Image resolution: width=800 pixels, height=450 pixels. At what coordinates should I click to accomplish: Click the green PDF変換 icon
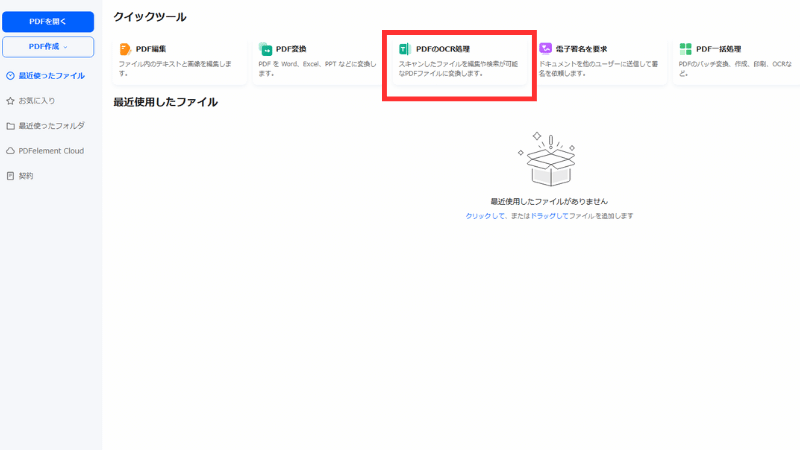265,48
